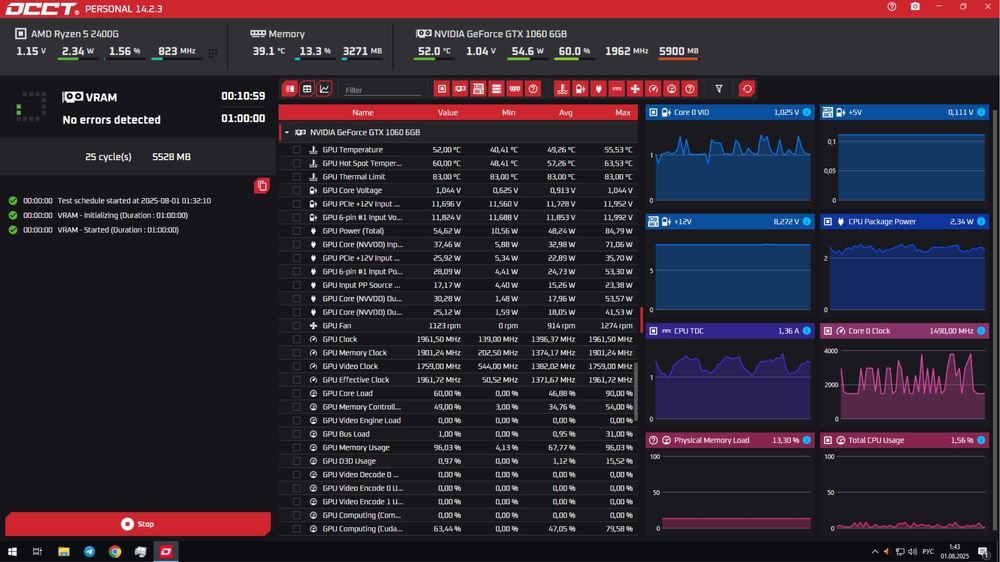Check the GPU Power (Total) checkbox
The height and width of the screenshot is (562, 1000).
(x=297, y=231)
